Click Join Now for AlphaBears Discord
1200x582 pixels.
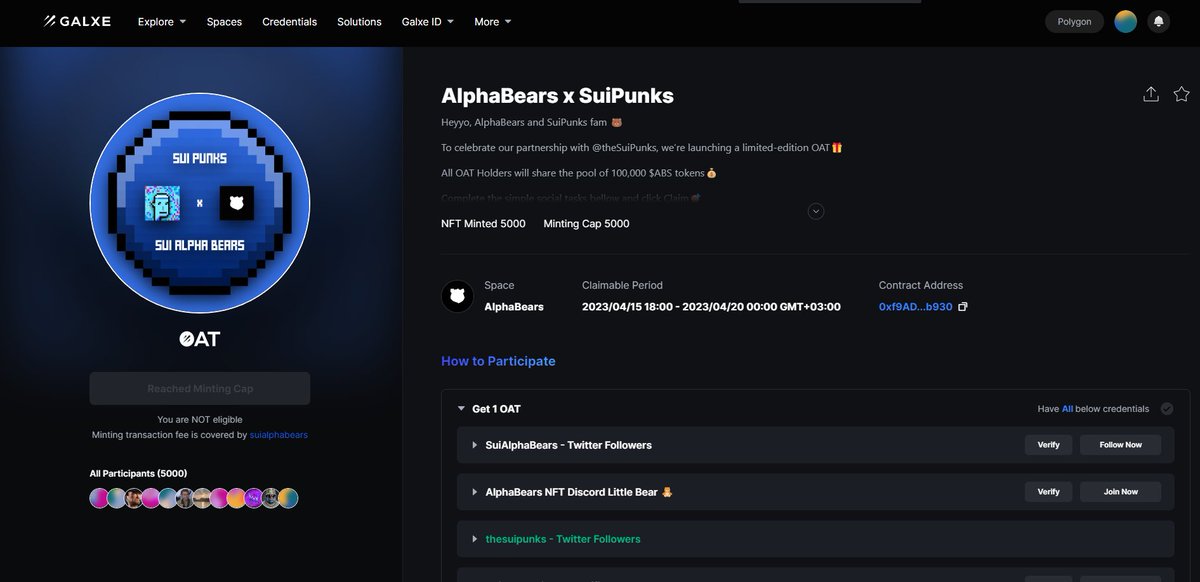point(1120,492)
